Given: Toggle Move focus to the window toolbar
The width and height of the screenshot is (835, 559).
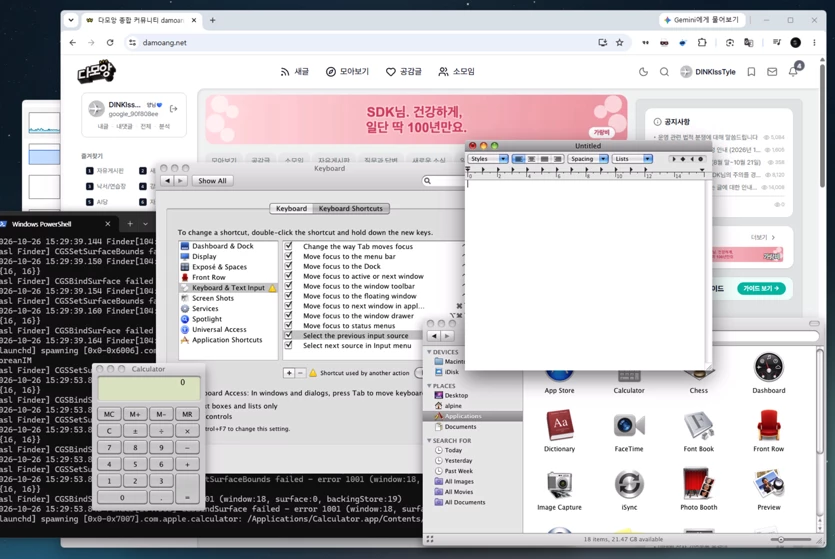Looking at the screenshot, I should tap(289, 286).
